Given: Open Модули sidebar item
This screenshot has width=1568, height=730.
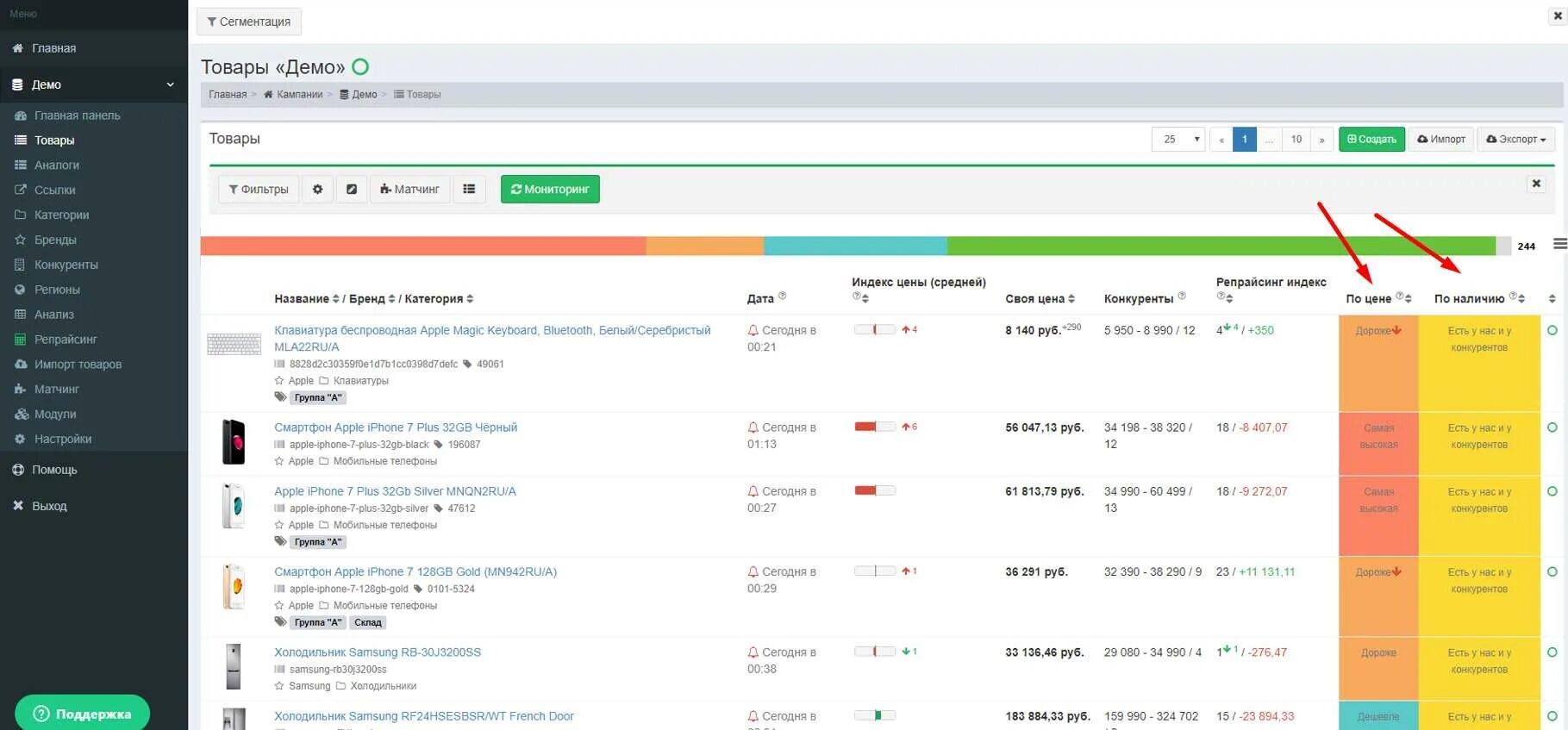Looking at the screenshot, I should [x=55, y=415].
